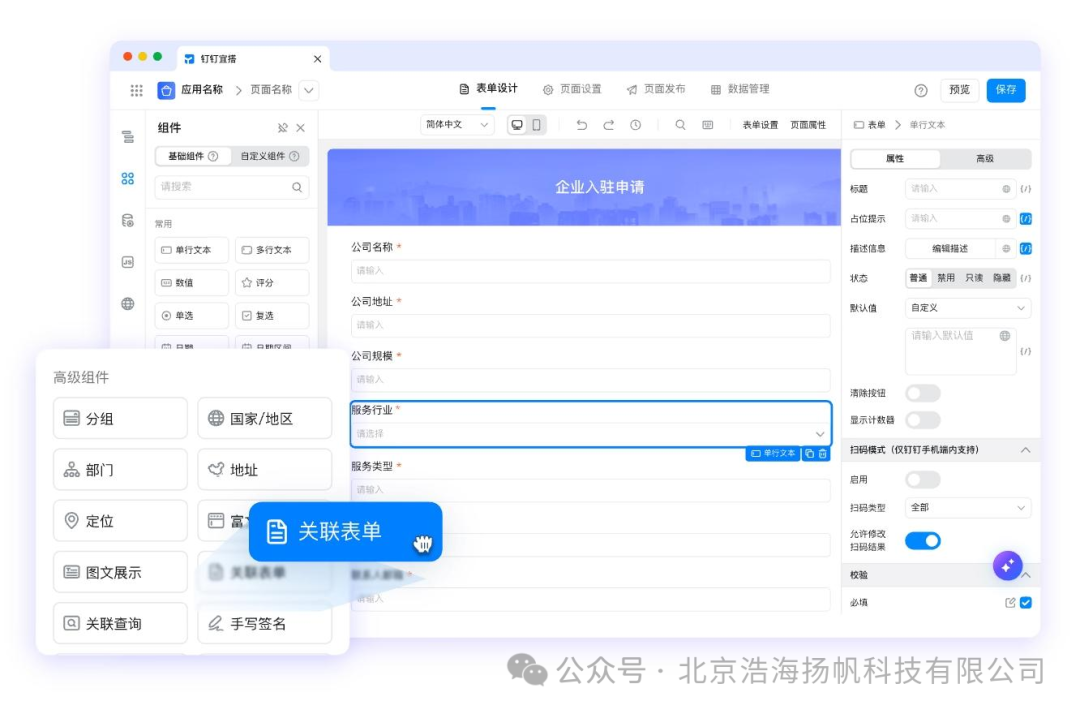Click the 预览 button
This screenshot has width=1080, height=714.
click(x=959, y=90)
